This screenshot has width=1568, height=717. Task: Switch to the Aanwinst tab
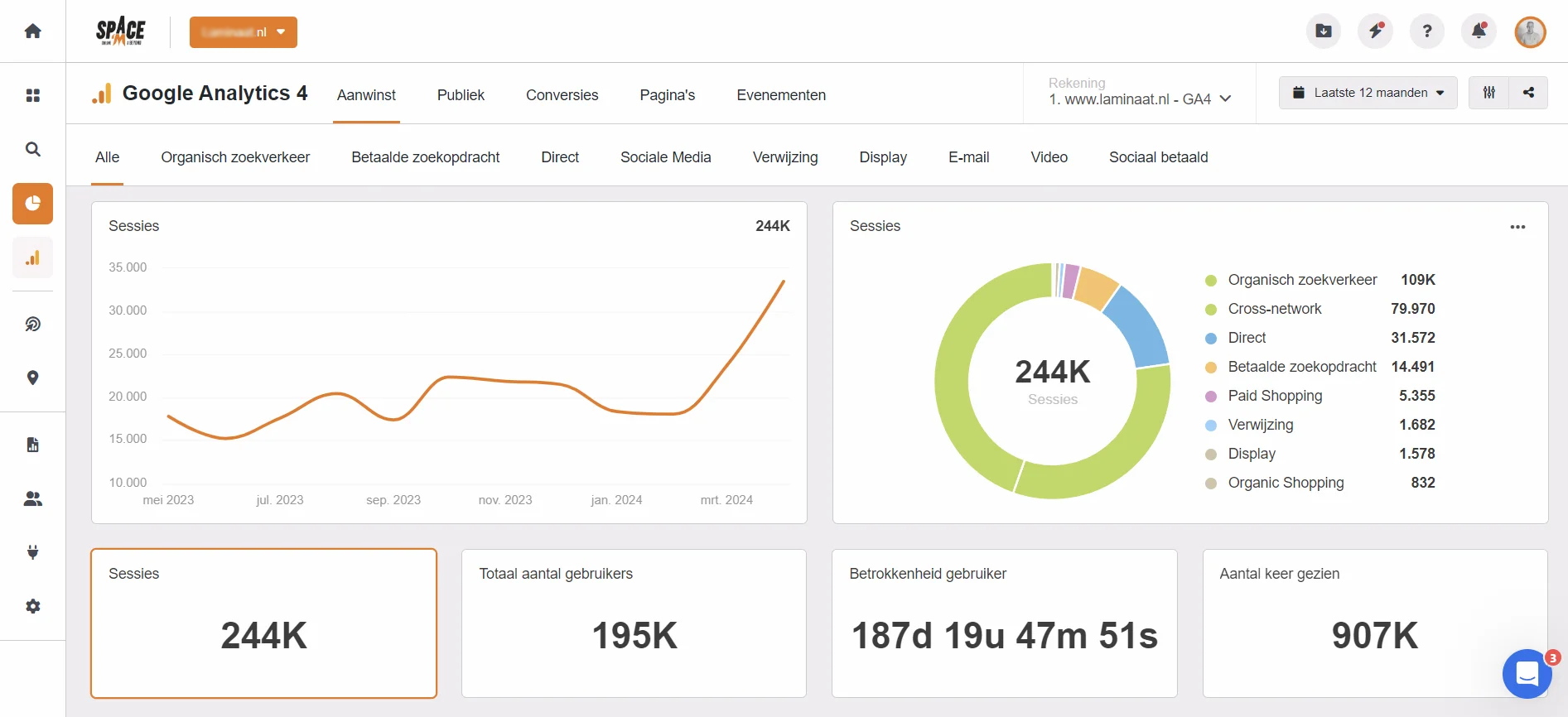pos(366,95)
